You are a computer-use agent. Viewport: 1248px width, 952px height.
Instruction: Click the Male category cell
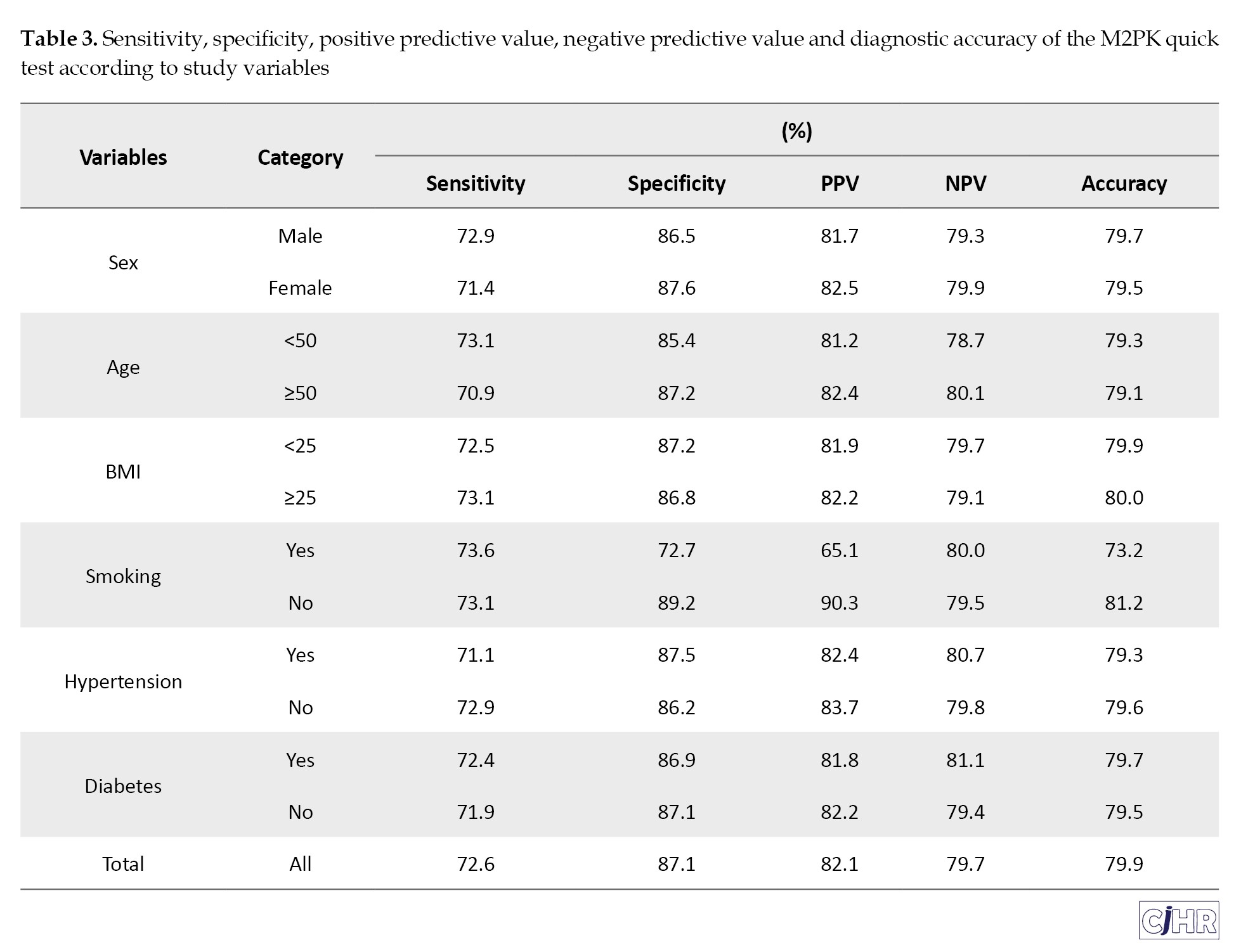click(300, 236)
